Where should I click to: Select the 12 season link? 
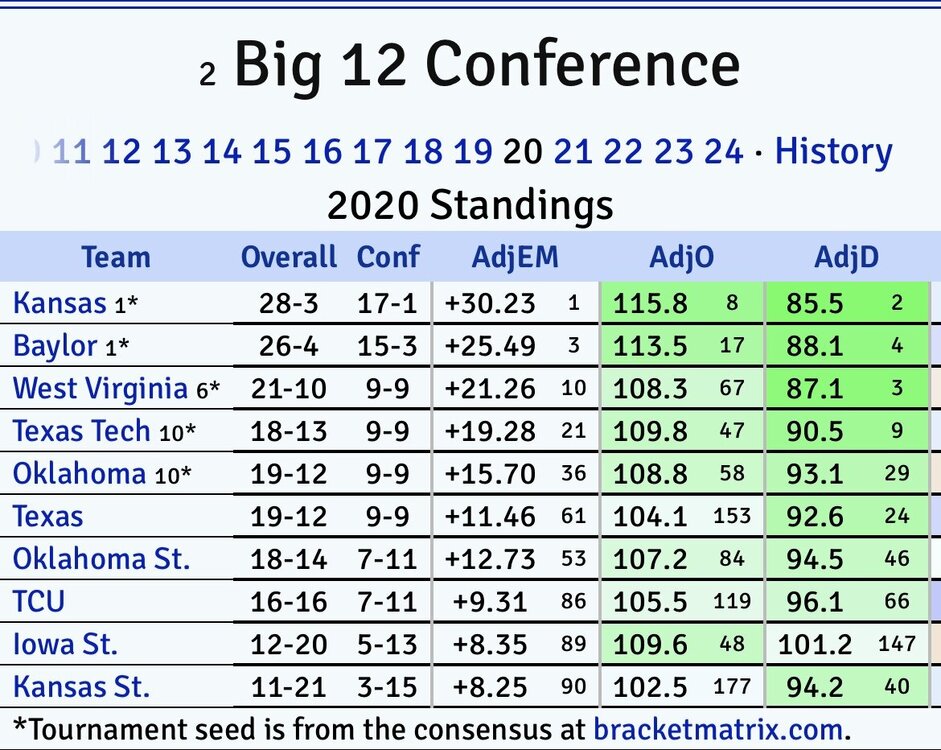[122, 152]
